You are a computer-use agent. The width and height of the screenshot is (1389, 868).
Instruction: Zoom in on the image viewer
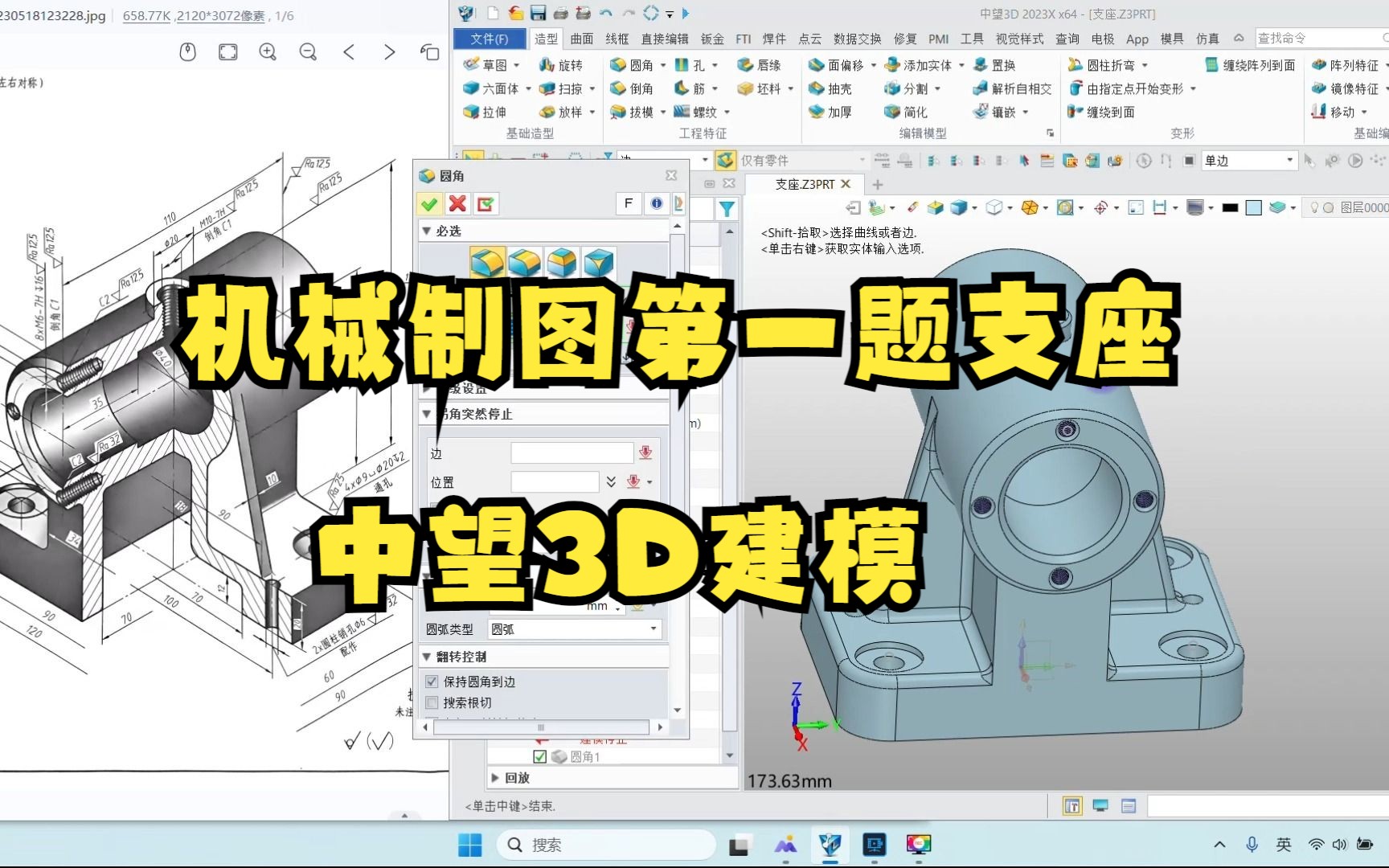(x=268, y=52)
